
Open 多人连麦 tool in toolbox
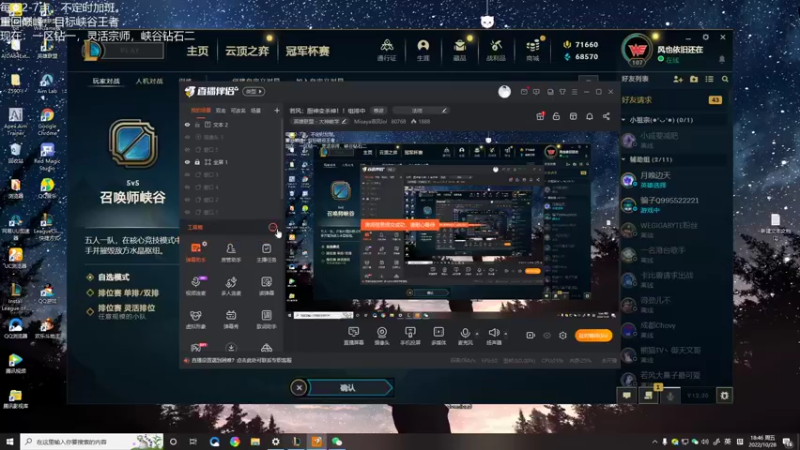(x=231, y=286)
